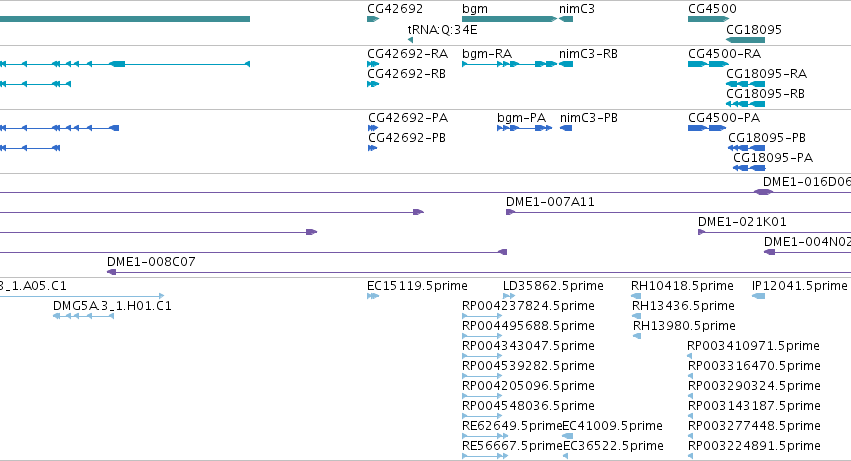Select RH13436.5prime EST

[x=637, y=316]
